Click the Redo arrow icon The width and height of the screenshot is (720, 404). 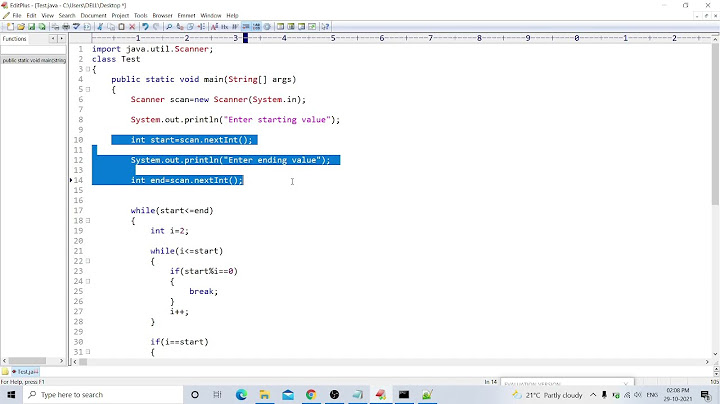[x=156, y=27]
